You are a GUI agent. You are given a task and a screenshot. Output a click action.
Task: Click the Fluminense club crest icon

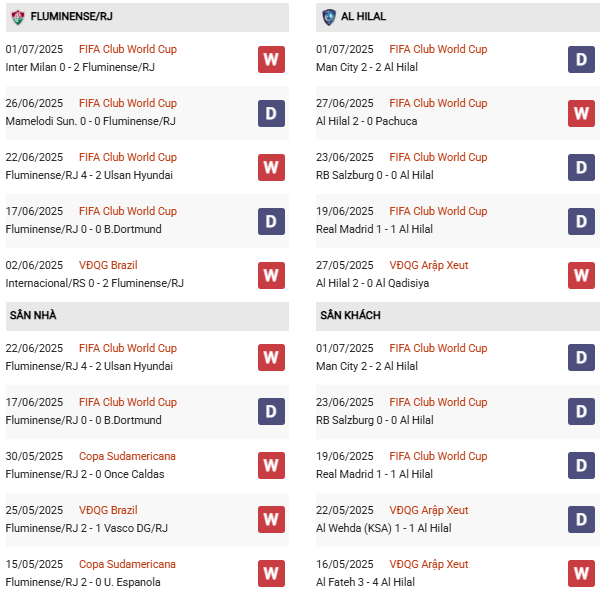click(17, 17)
